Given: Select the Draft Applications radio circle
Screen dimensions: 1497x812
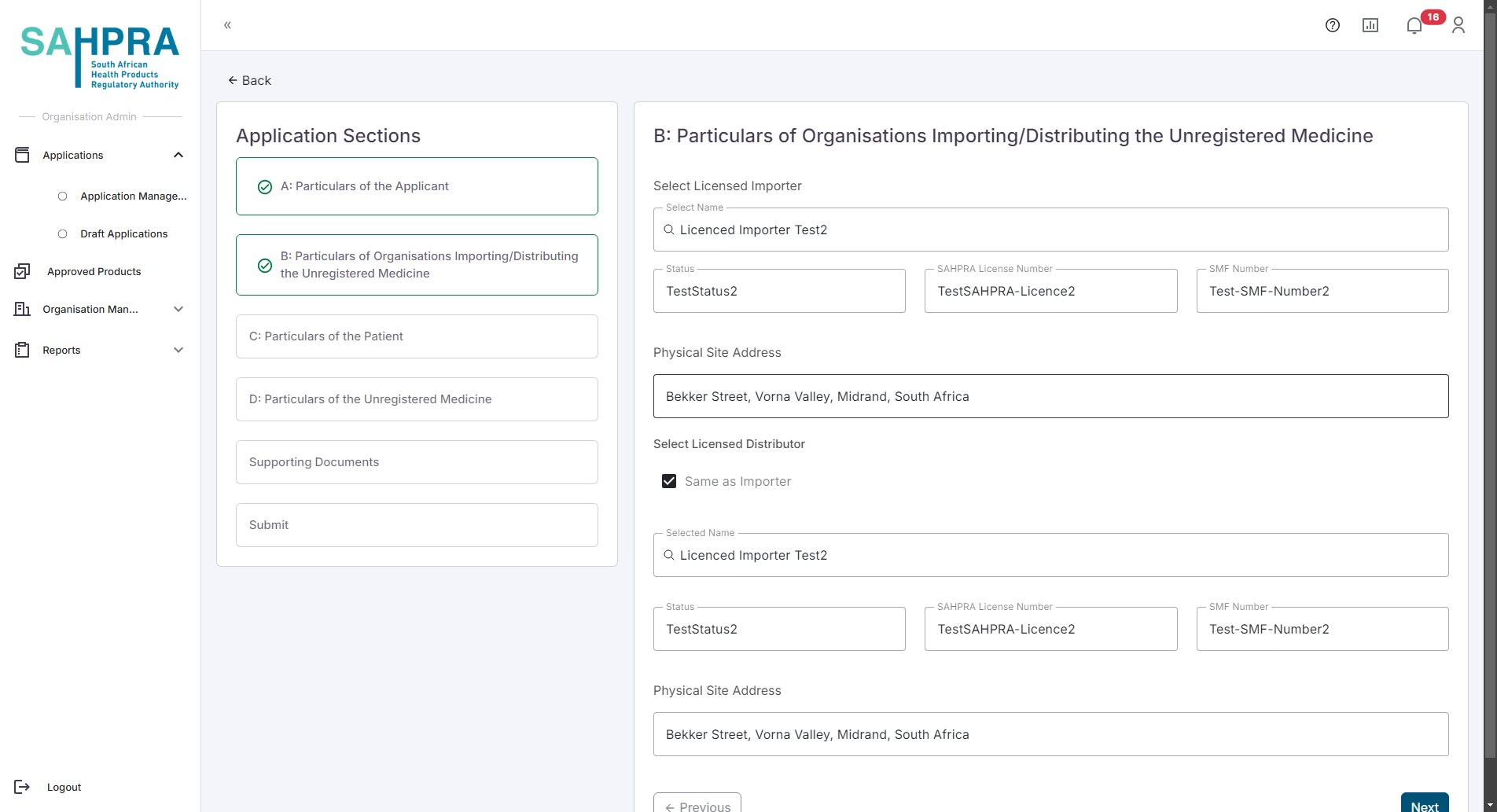Looking at the screenshot, I should [63, 233].
